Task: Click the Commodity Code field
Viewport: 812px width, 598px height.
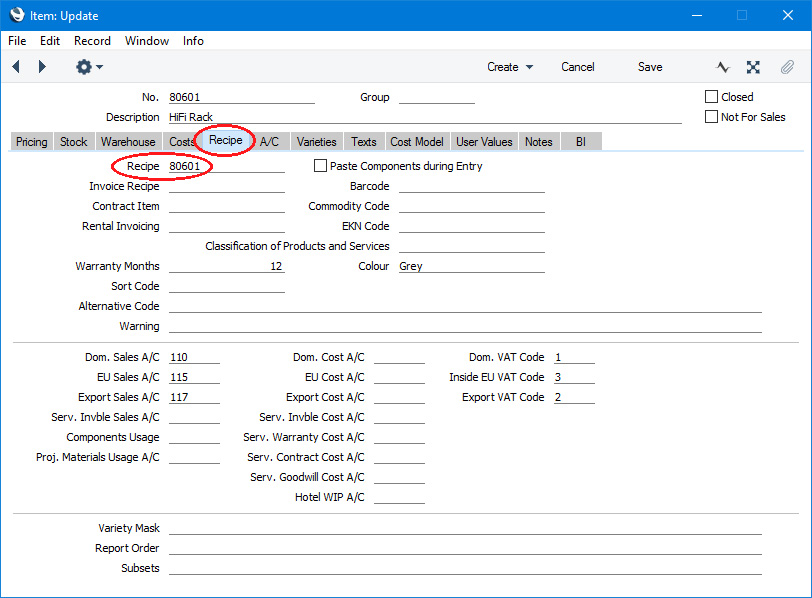Action: [x=472, y=206]
